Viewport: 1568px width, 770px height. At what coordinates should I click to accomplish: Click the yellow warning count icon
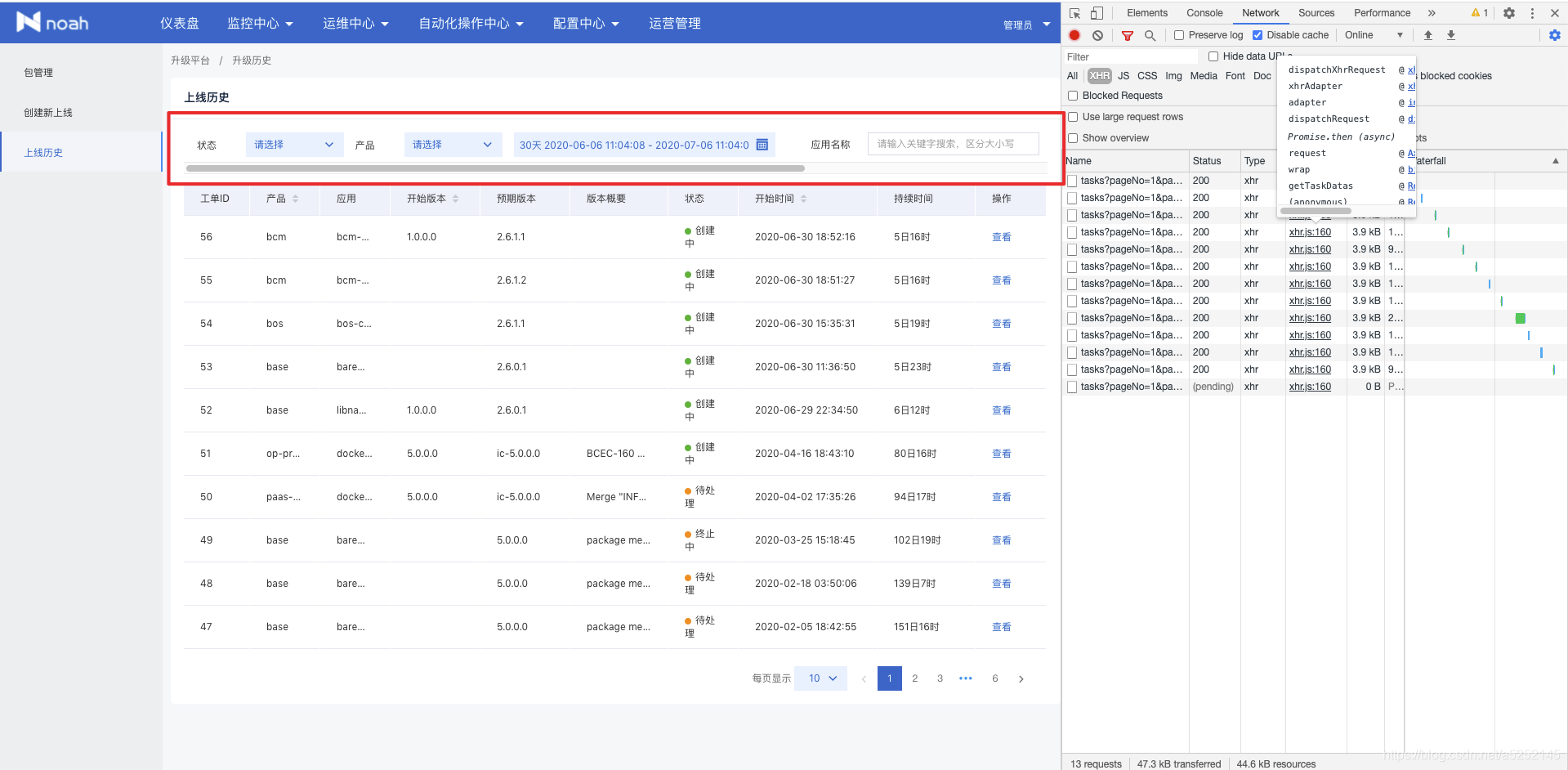tap(1479, 13)
